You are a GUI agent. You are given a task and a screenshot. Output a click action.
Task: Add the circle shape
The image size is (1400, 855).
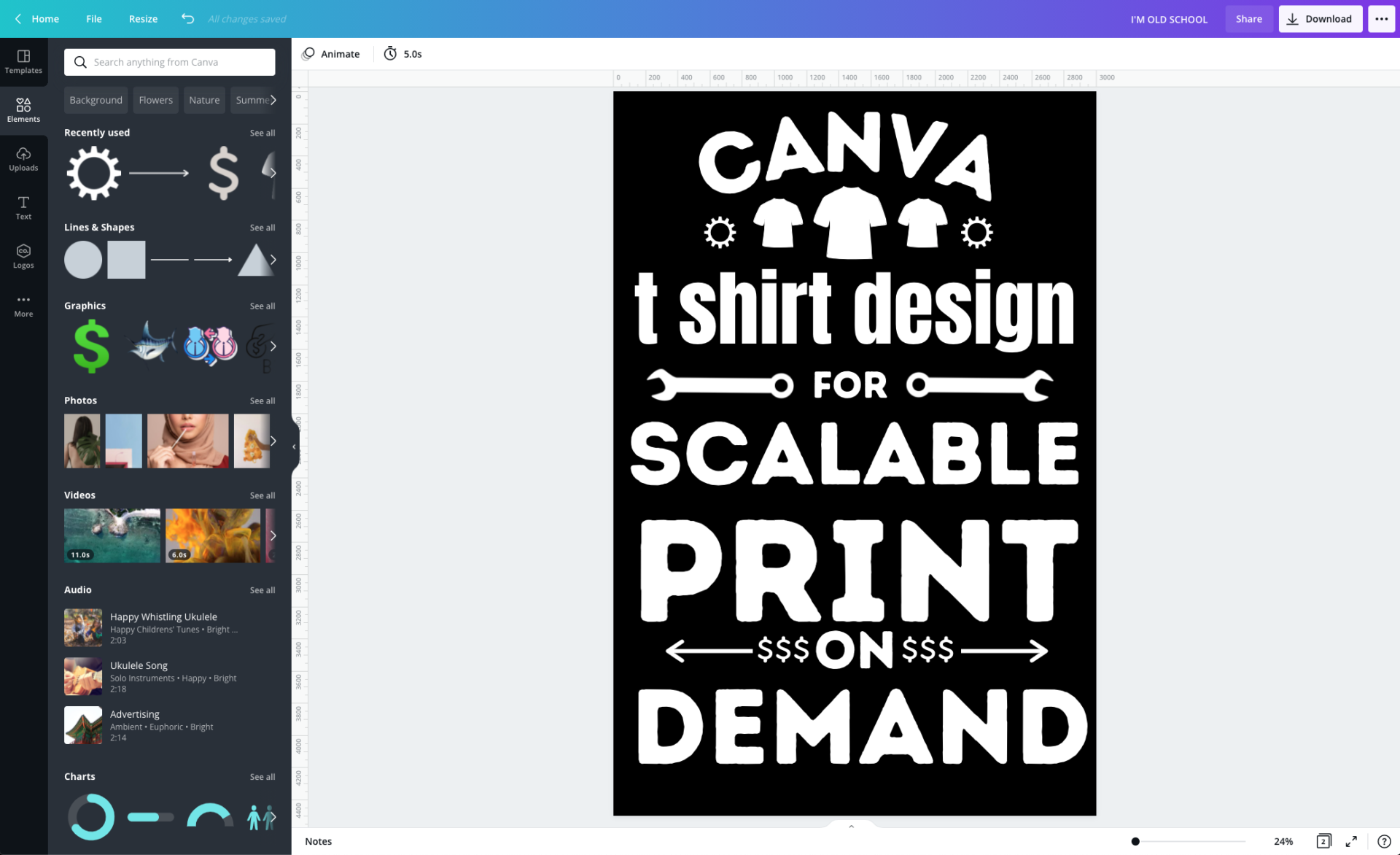[x=83, y=260]
